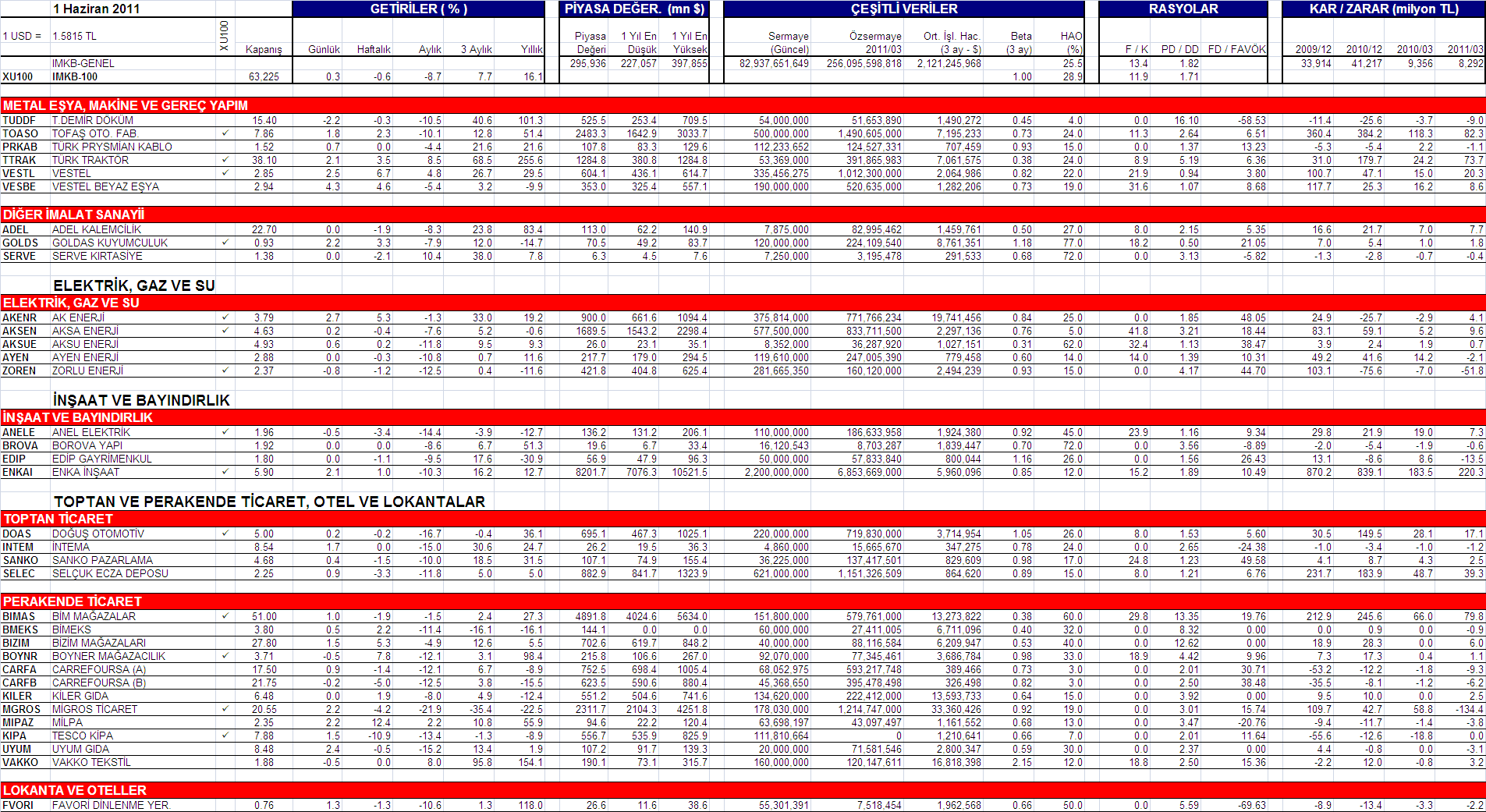1486x812 pixels.
Task: Click the CARREFOURSA (B) company cell
Action: click(x=99, y=683)
